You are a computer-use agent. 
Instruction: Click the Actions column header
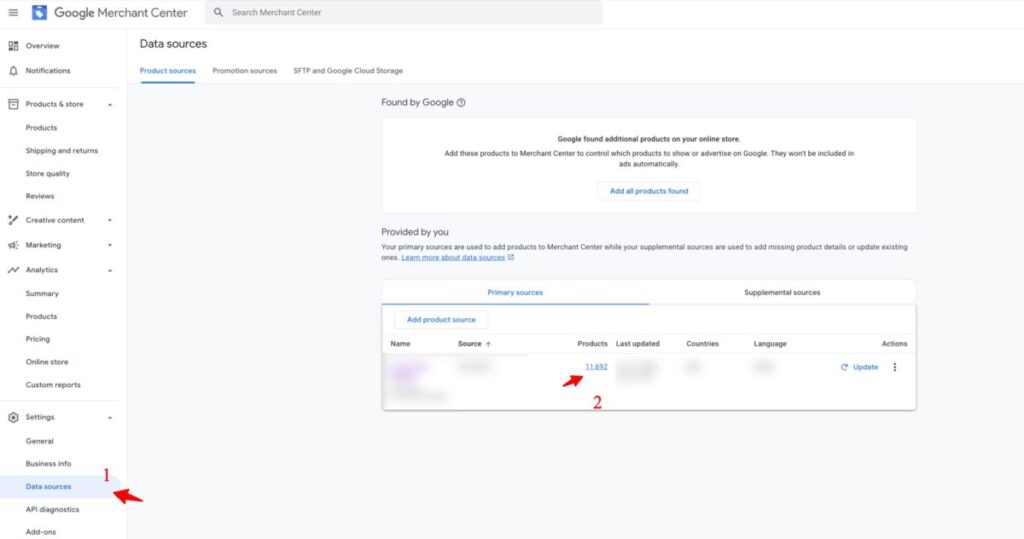(x=894, y=344)
